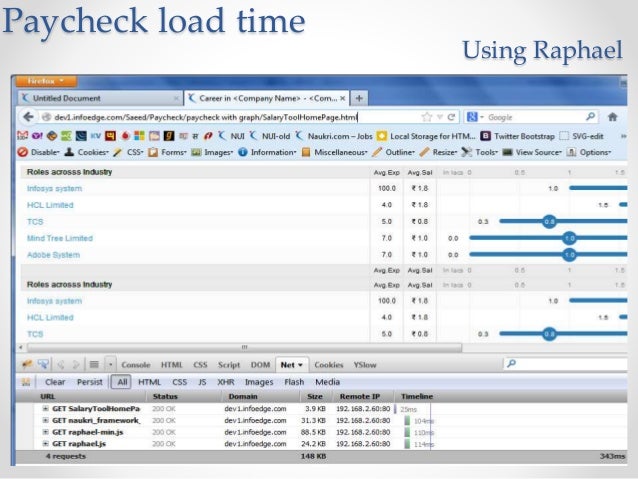Click the search magnifier in Google box

pyautogui.click(x=591, y=117)
